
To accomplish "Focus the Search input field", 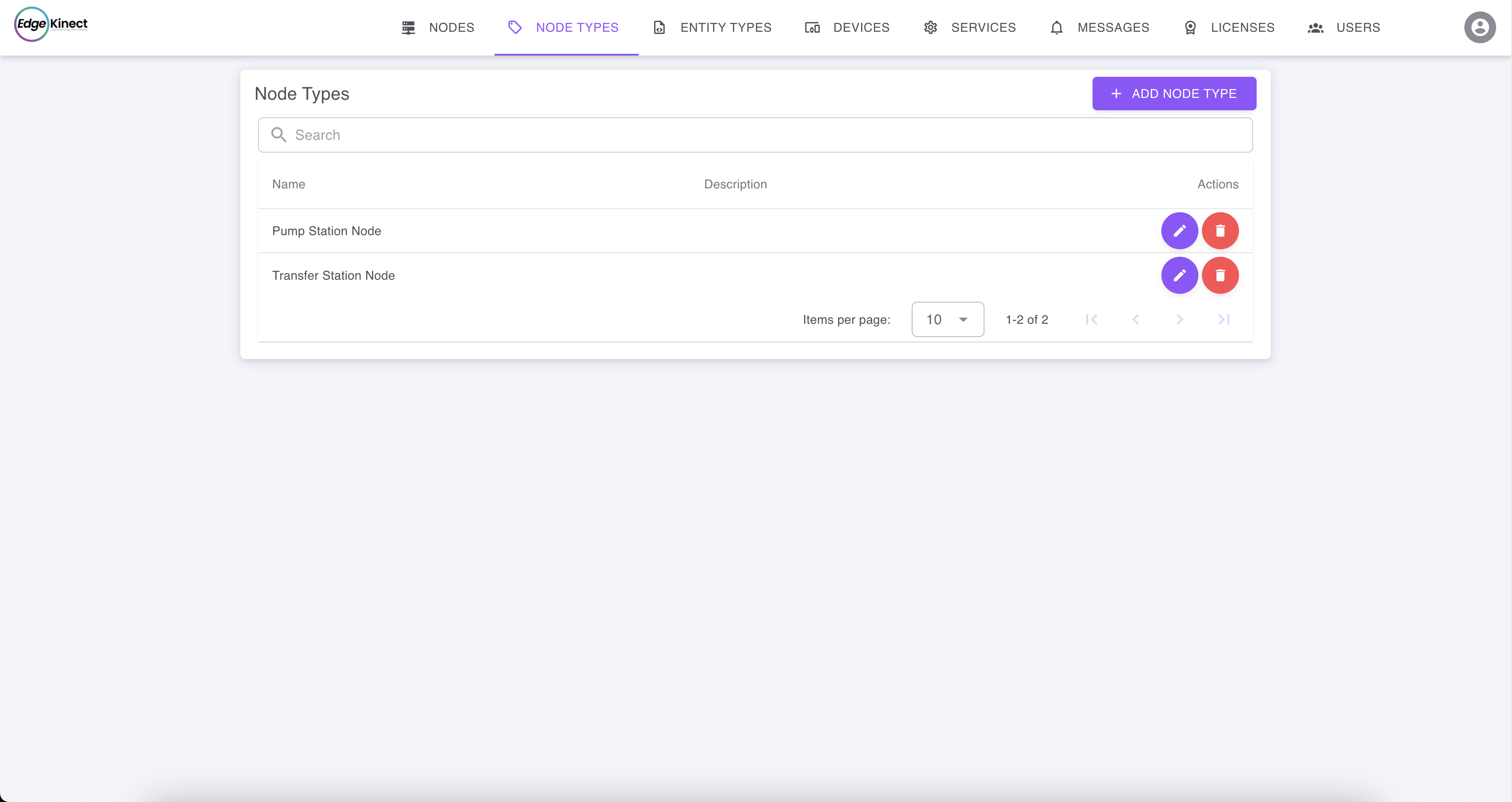I will 755,135.
